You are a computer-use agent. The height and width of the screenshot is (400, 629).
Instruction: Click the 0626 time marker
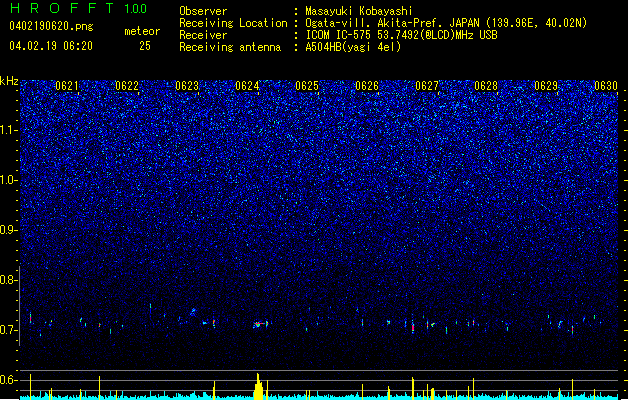pos(367,86)
